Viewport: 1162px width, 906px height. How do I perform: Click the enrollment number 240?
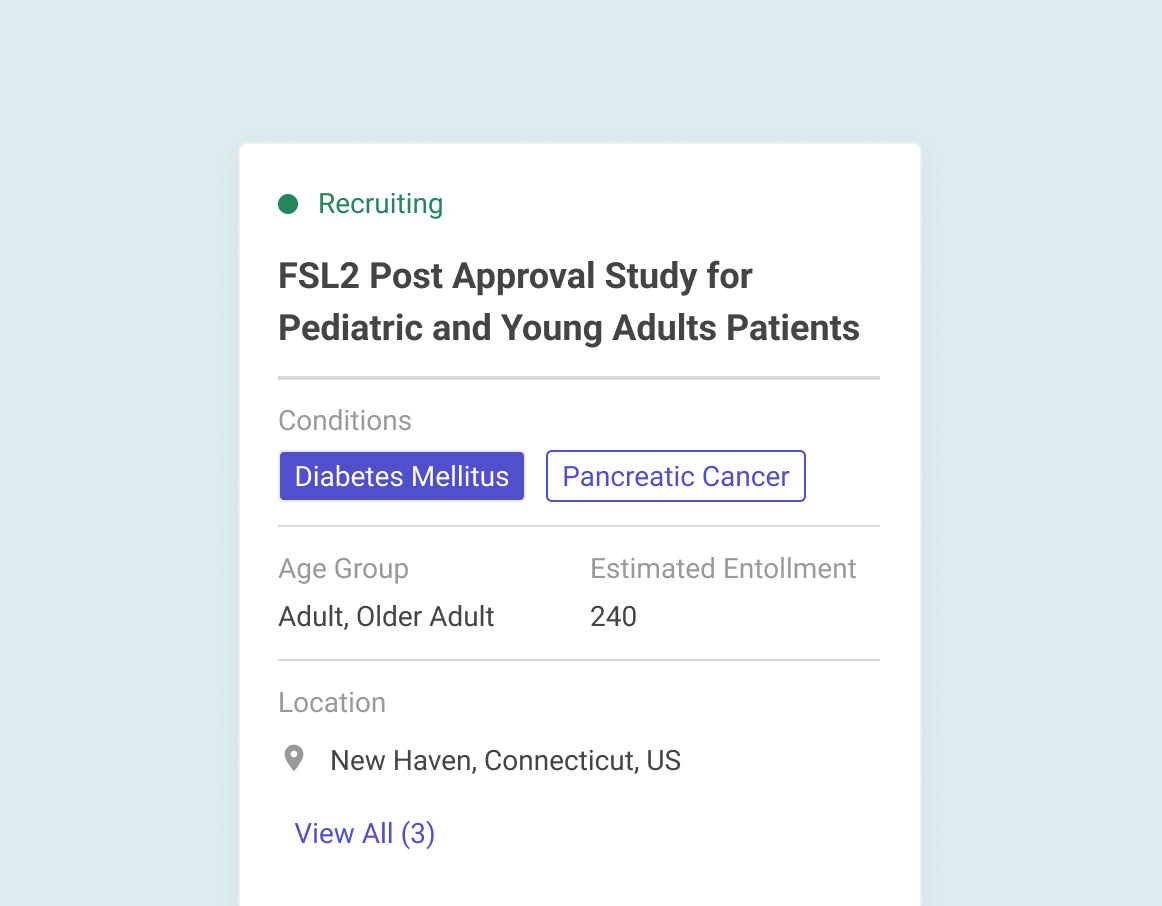(x=614, y=616)
